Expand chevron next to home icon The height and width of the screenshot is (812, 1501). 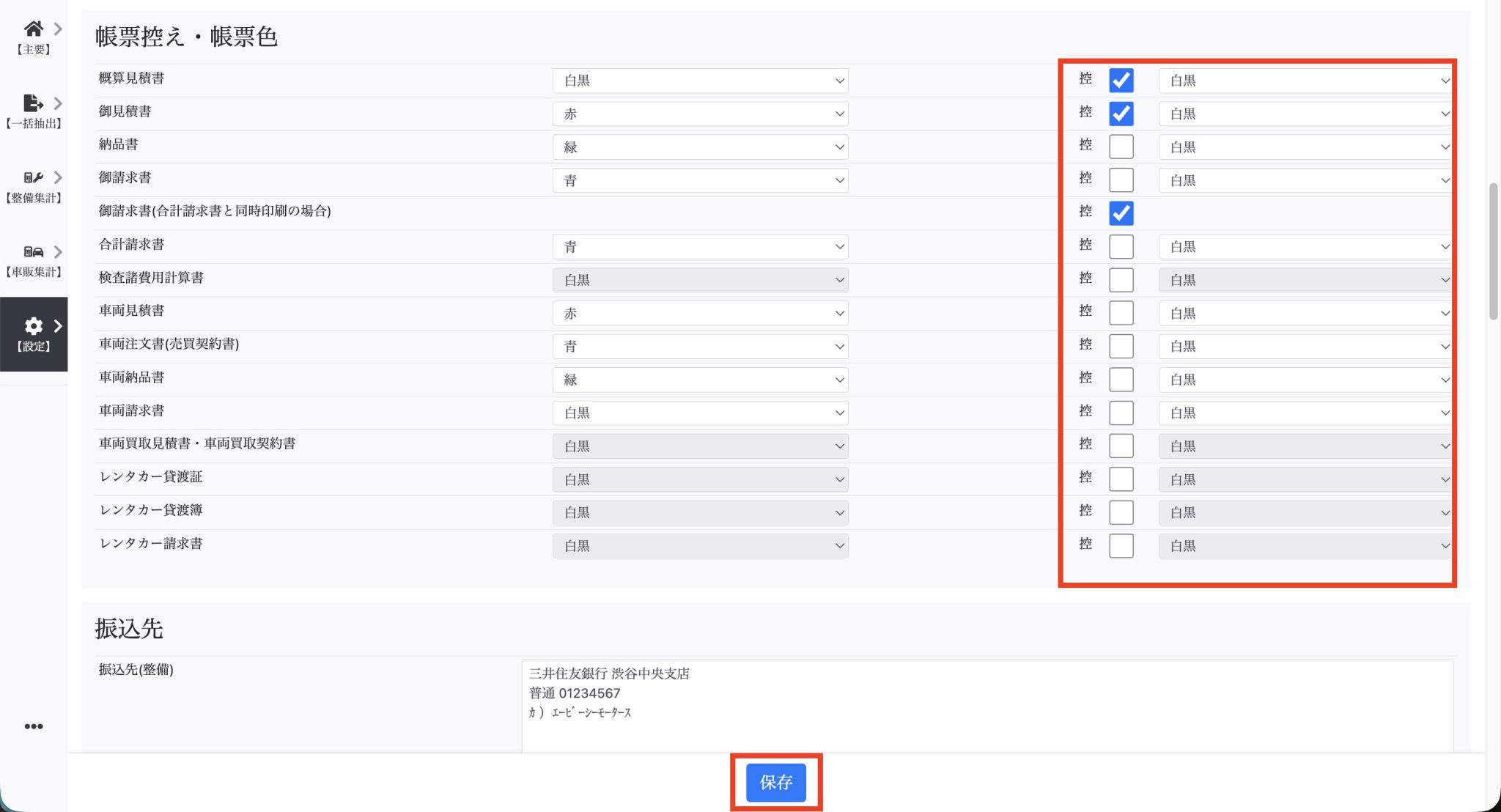[x=58, y=29]
